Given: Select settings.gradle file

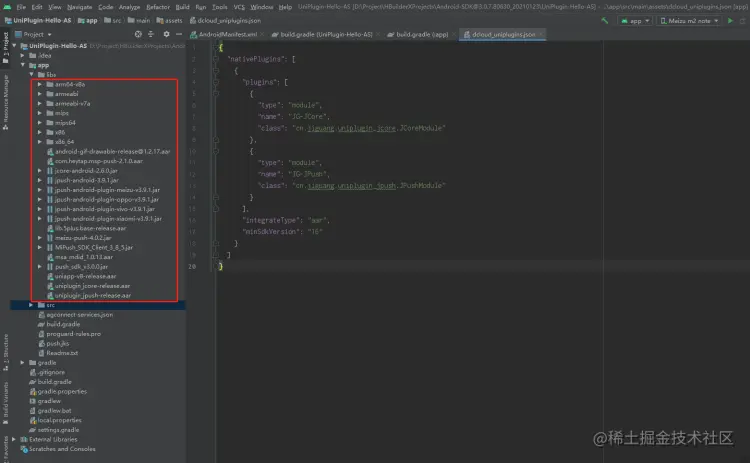Looking at the screenshot, I should coord(58,430).
